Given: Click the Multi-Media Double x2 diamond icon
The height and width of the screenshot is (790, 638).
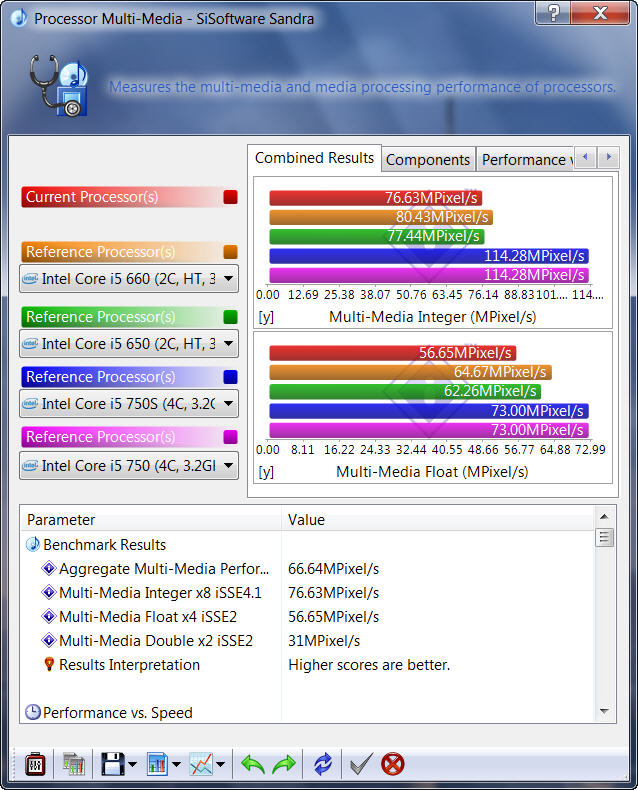Looking at the screenshot, I should point(49,640).
